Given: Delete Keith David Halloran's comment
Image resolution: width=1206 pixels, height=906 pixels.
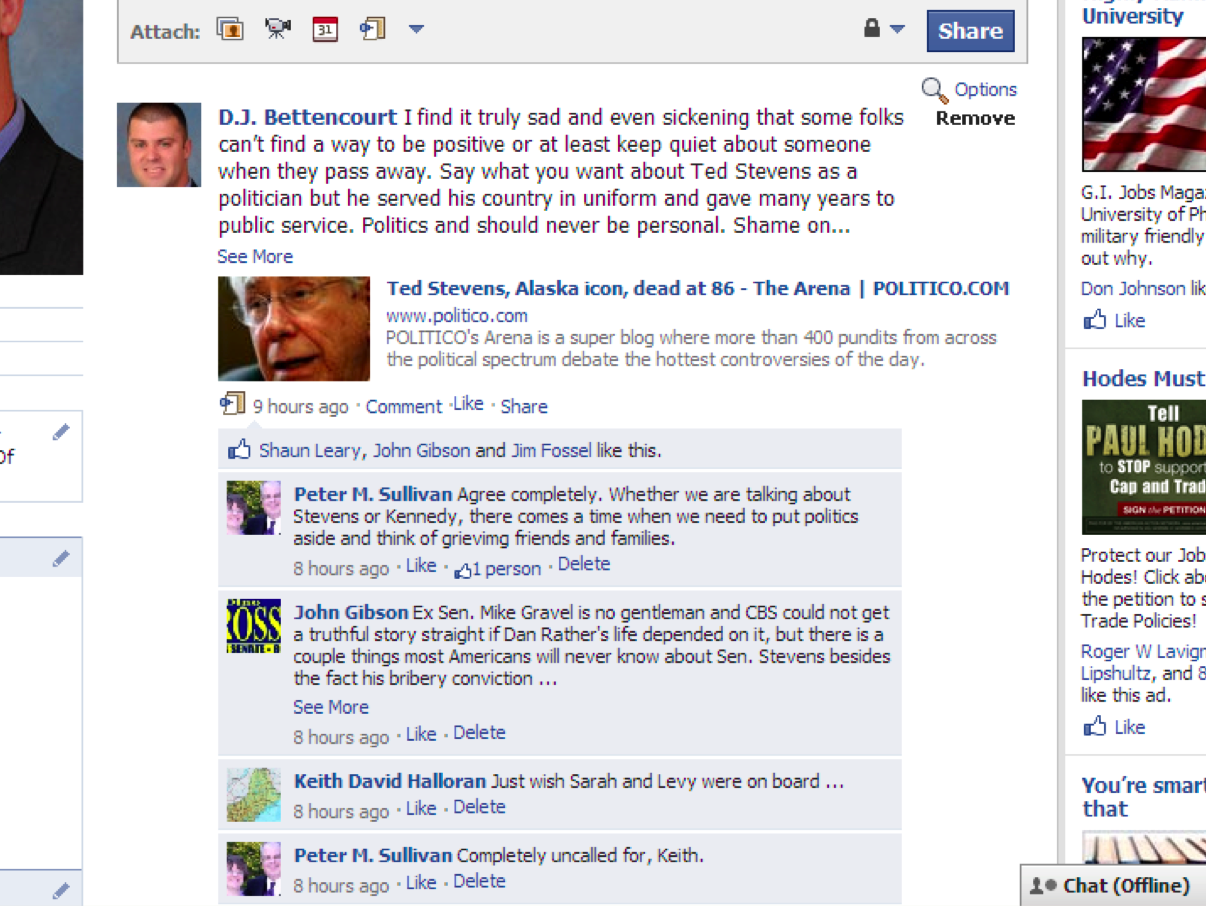Looking at the screenshot, I should click(479, 807).
